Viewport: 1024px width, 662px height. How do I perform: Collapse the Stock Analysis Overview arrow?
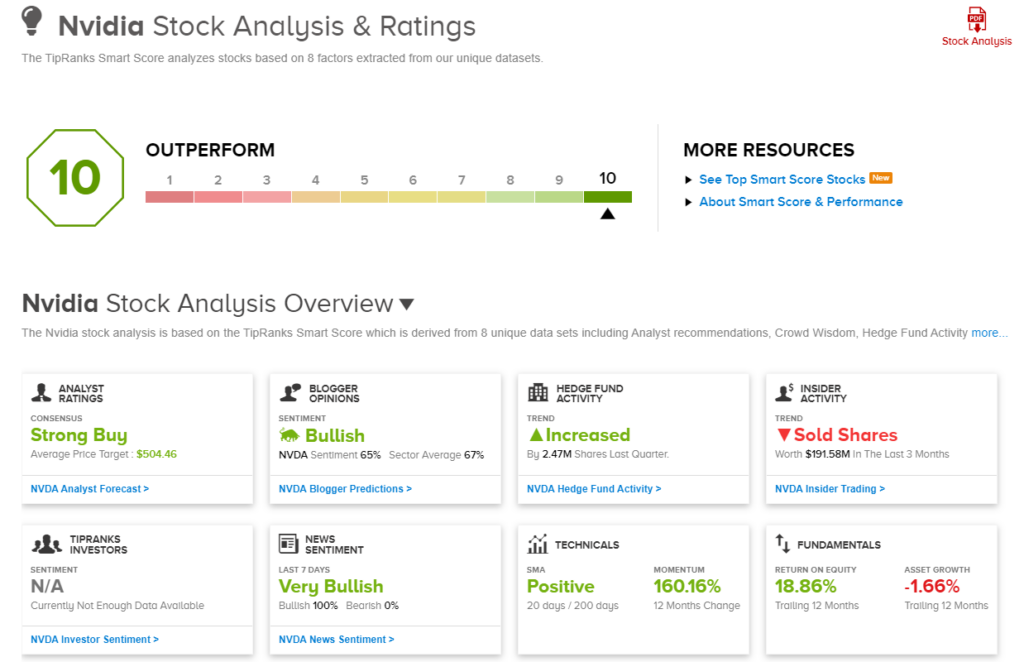tap(406, 305)
